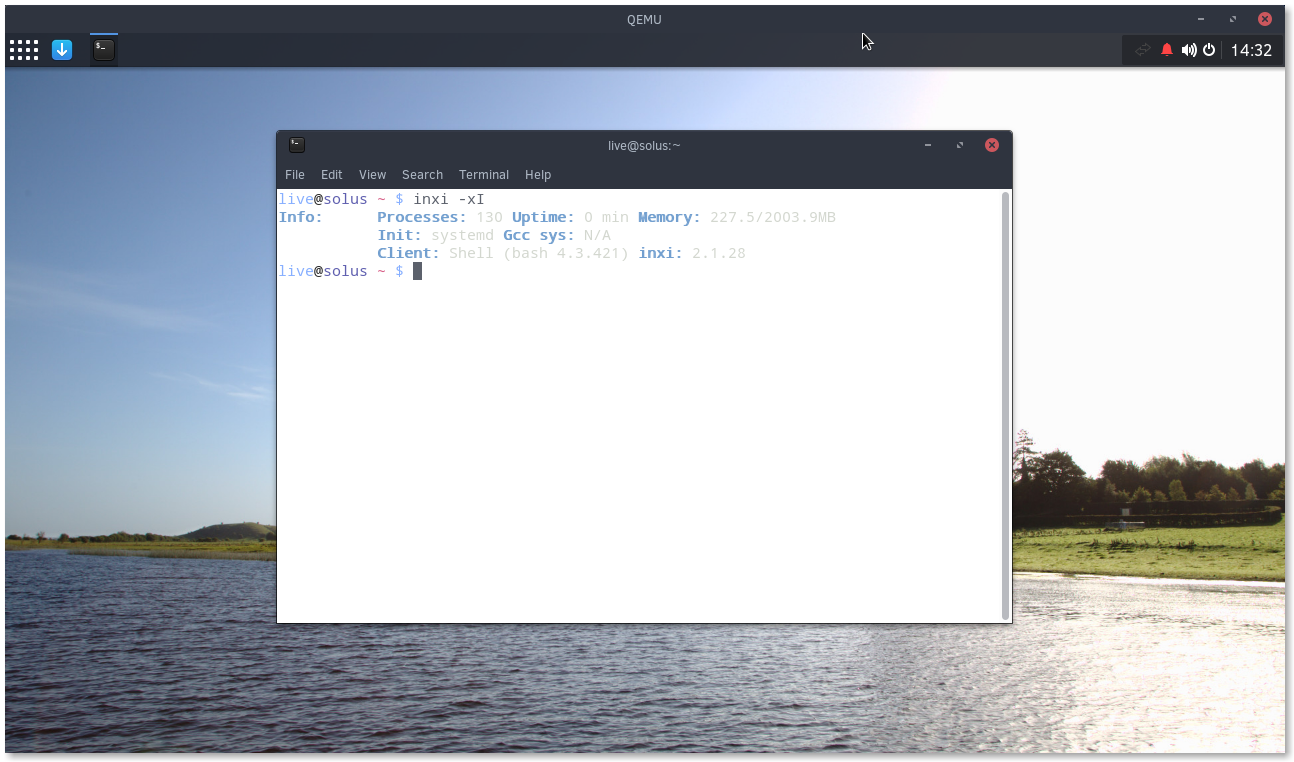1294x762 pixels.
Task: Minimize the terminal window
Action: tap(928, 145)
